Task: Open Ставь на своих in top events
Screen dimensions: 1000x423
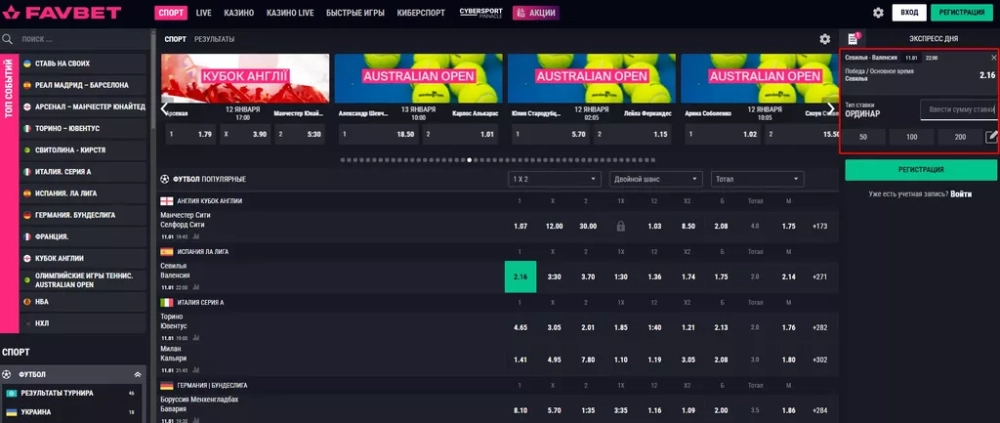Action: pyautogui.click(x=84, y=64)
